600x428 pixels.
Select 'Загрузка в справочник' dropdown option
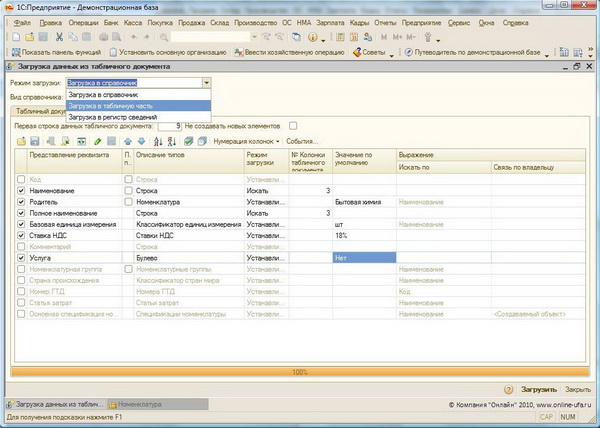point(139,94)
